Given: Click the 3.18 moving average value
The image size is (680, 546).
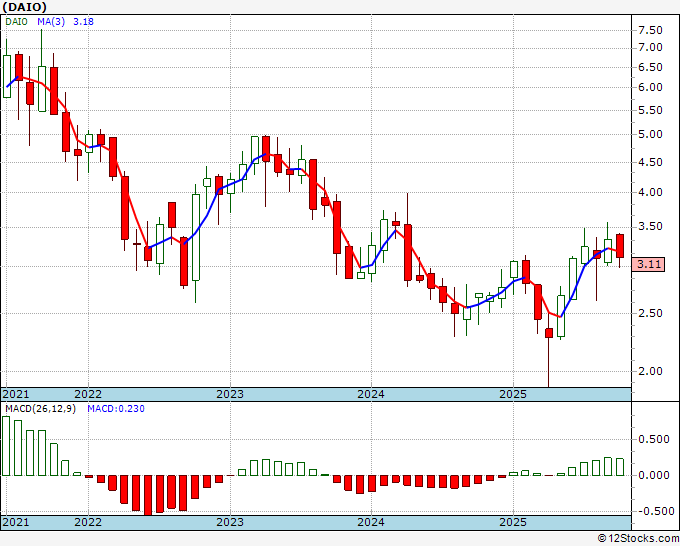Looking at the screenshot, I should pos(83,22).
